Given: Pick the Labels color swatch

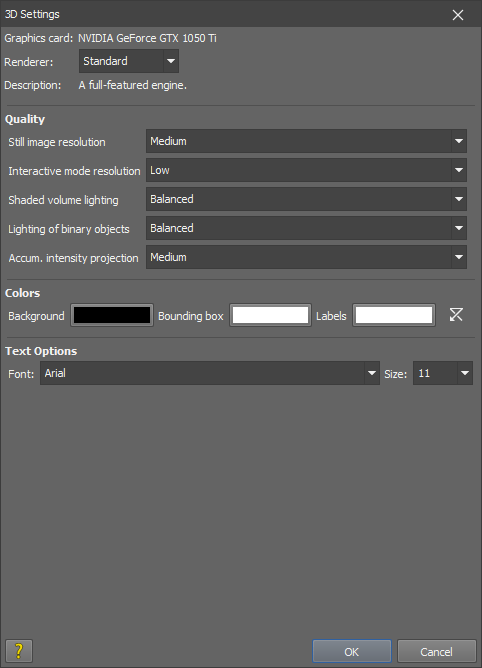Looking at the screenshot, I should (x=394, y=315).
